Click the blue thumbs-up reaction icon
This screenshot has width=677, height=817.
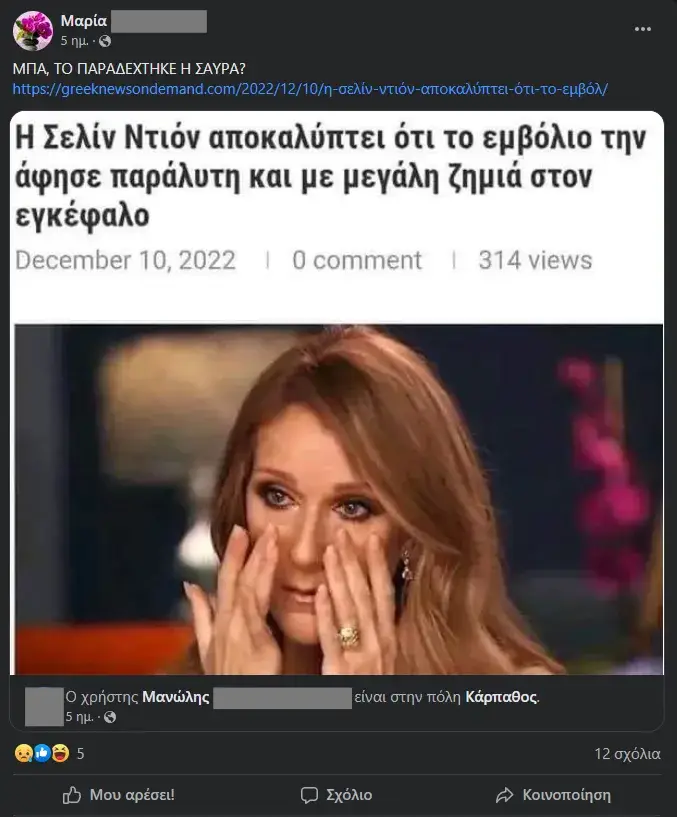42,753
